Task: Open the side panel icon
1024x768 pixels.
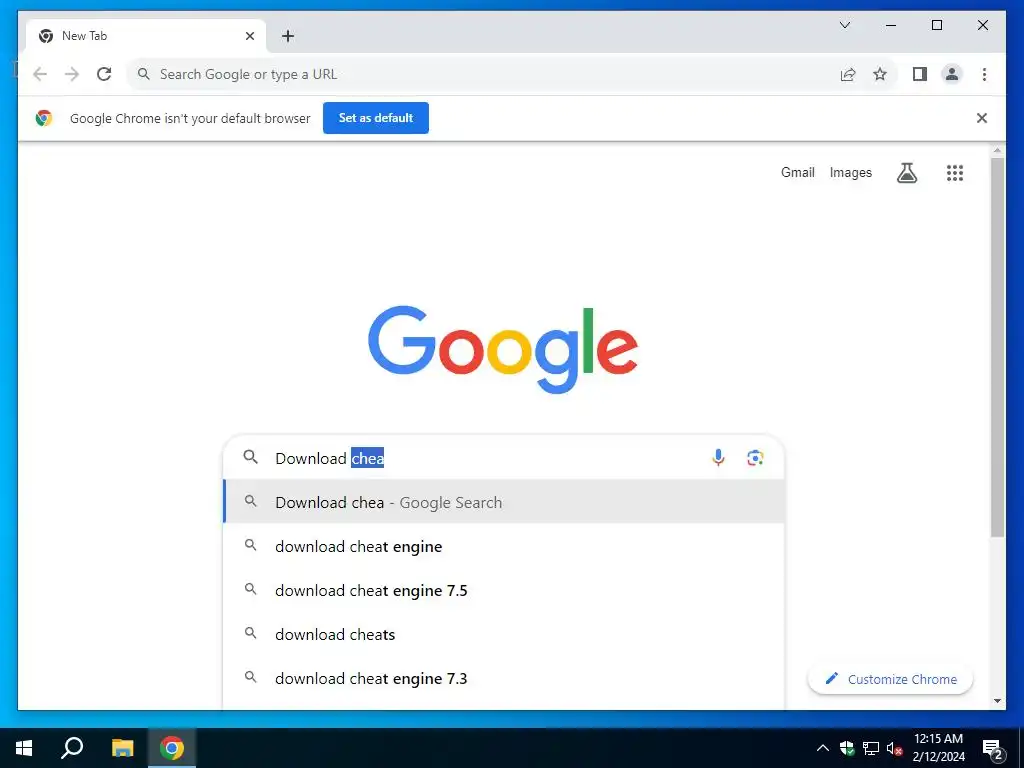Action: (920, 74)
